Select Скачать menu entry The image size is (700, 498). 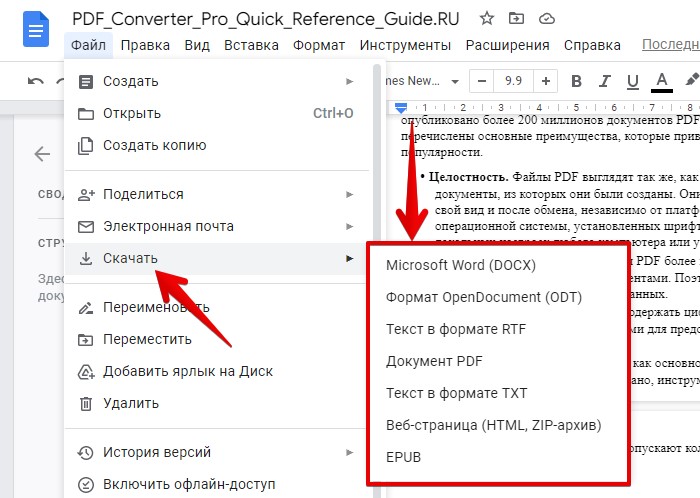click(216, 258)
